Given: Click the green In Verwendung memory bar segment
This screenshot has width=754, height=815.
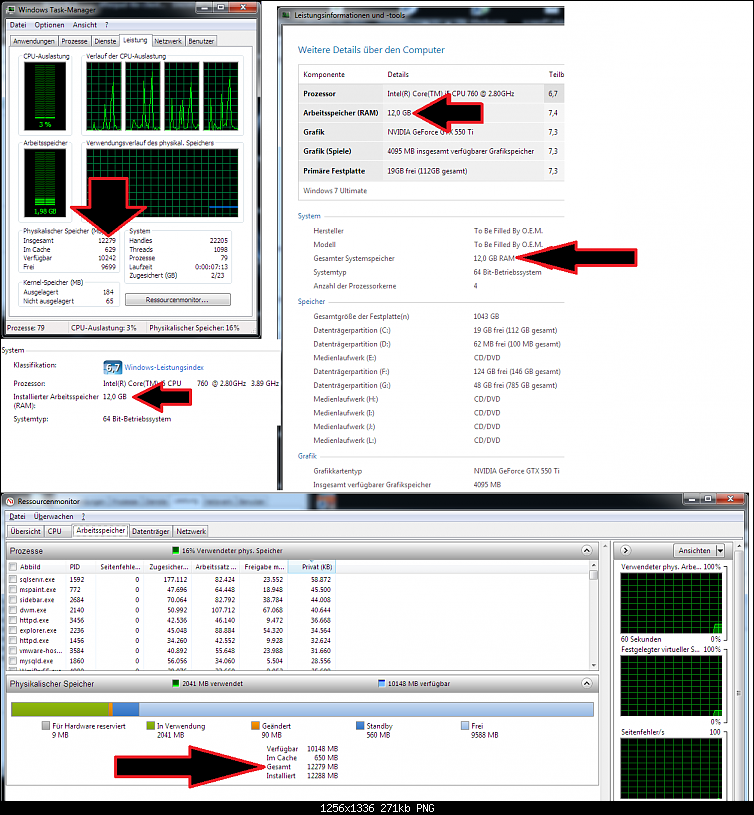Looking at the screenshot, I should point(60,709).
